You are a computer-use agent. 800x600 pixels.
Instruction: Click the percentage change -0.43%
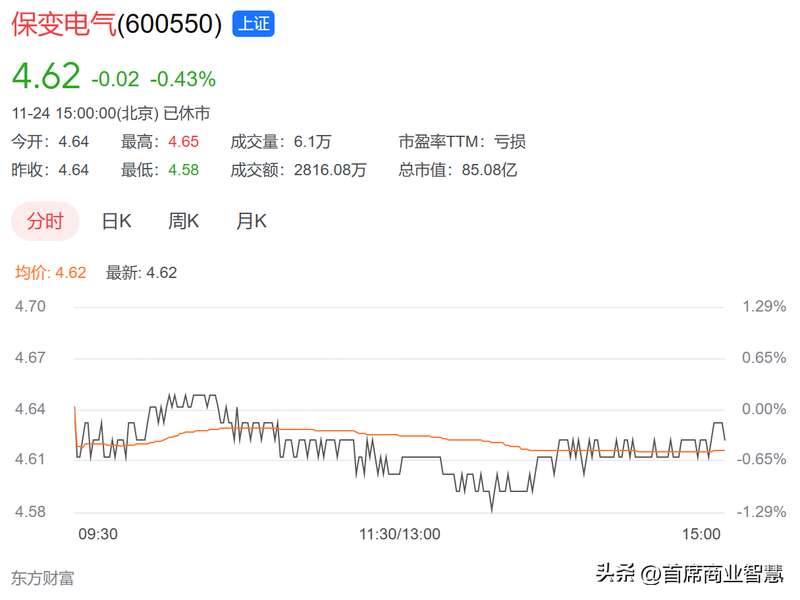click(x=183, y=79)
